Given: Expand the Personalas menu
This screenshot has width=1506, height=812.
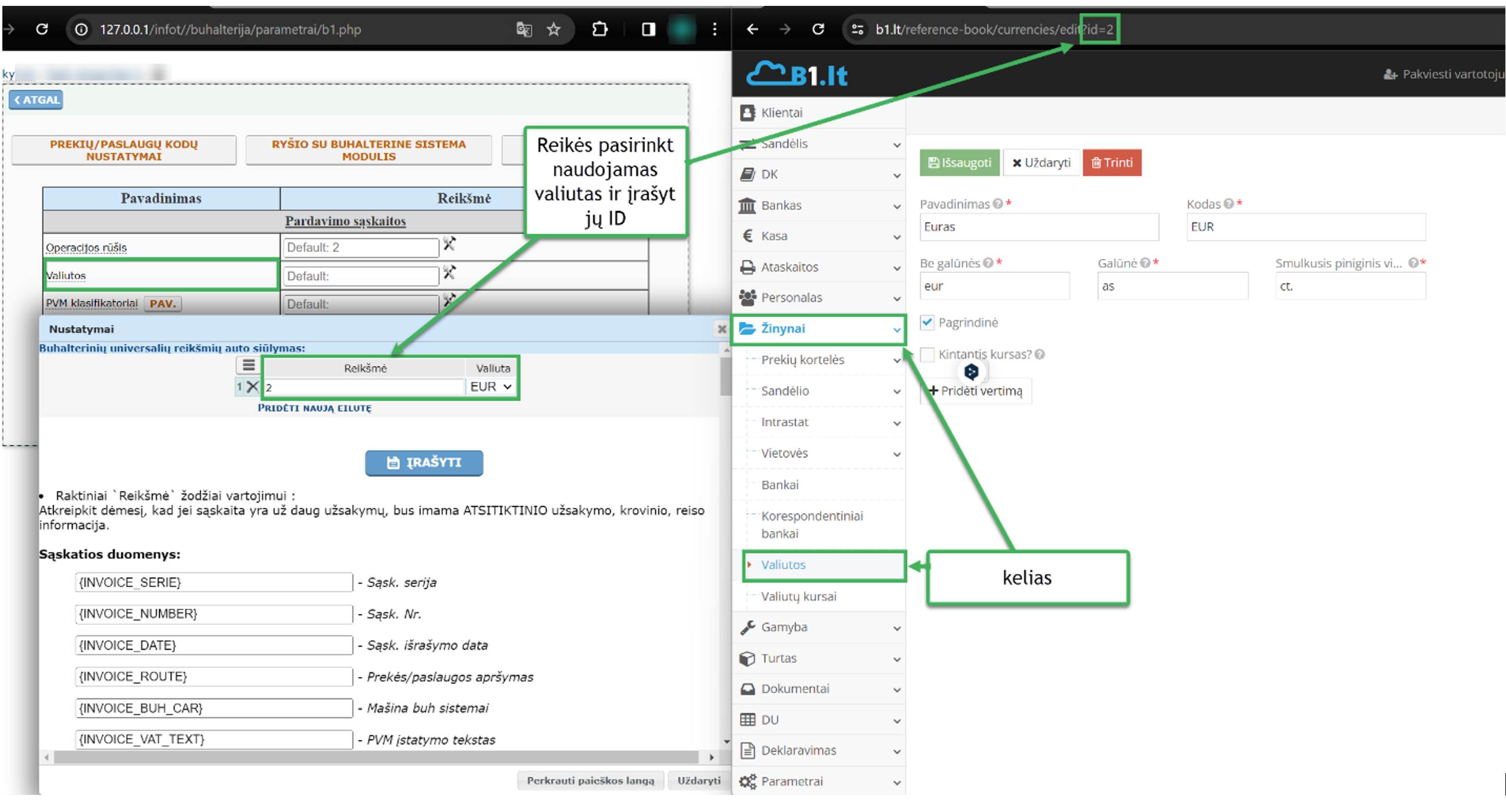Looking at the screenshot, I should click(819, 298).
